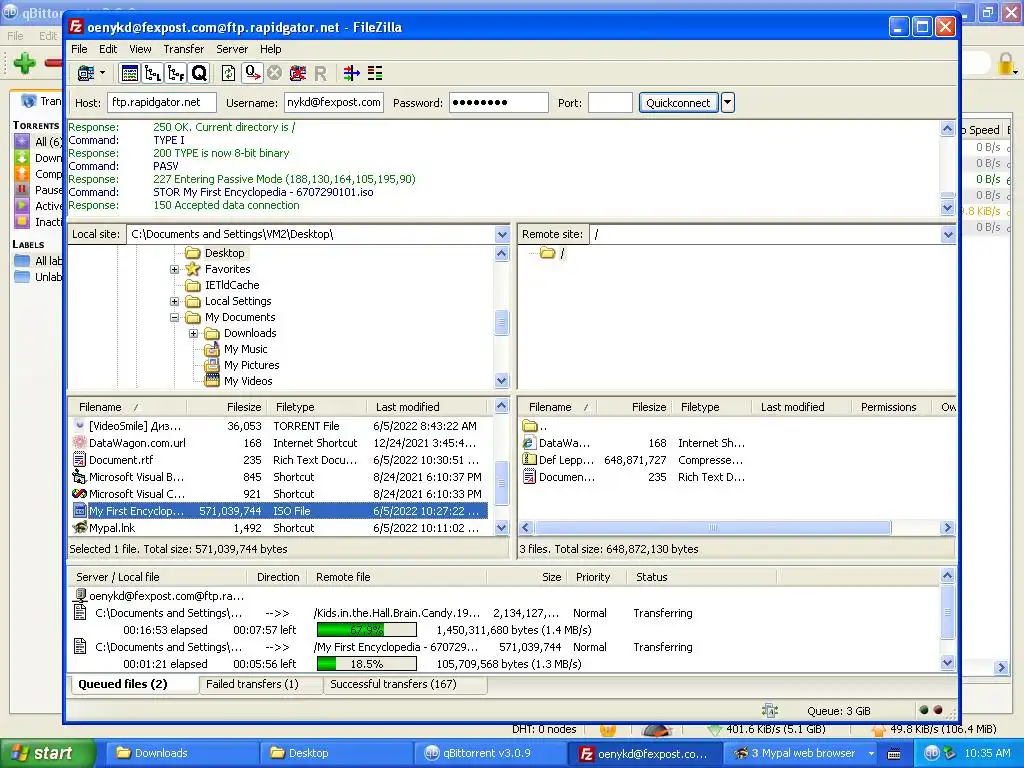Click the Host input field
This screenshot has height=768, width=1024.
point(161,103)
